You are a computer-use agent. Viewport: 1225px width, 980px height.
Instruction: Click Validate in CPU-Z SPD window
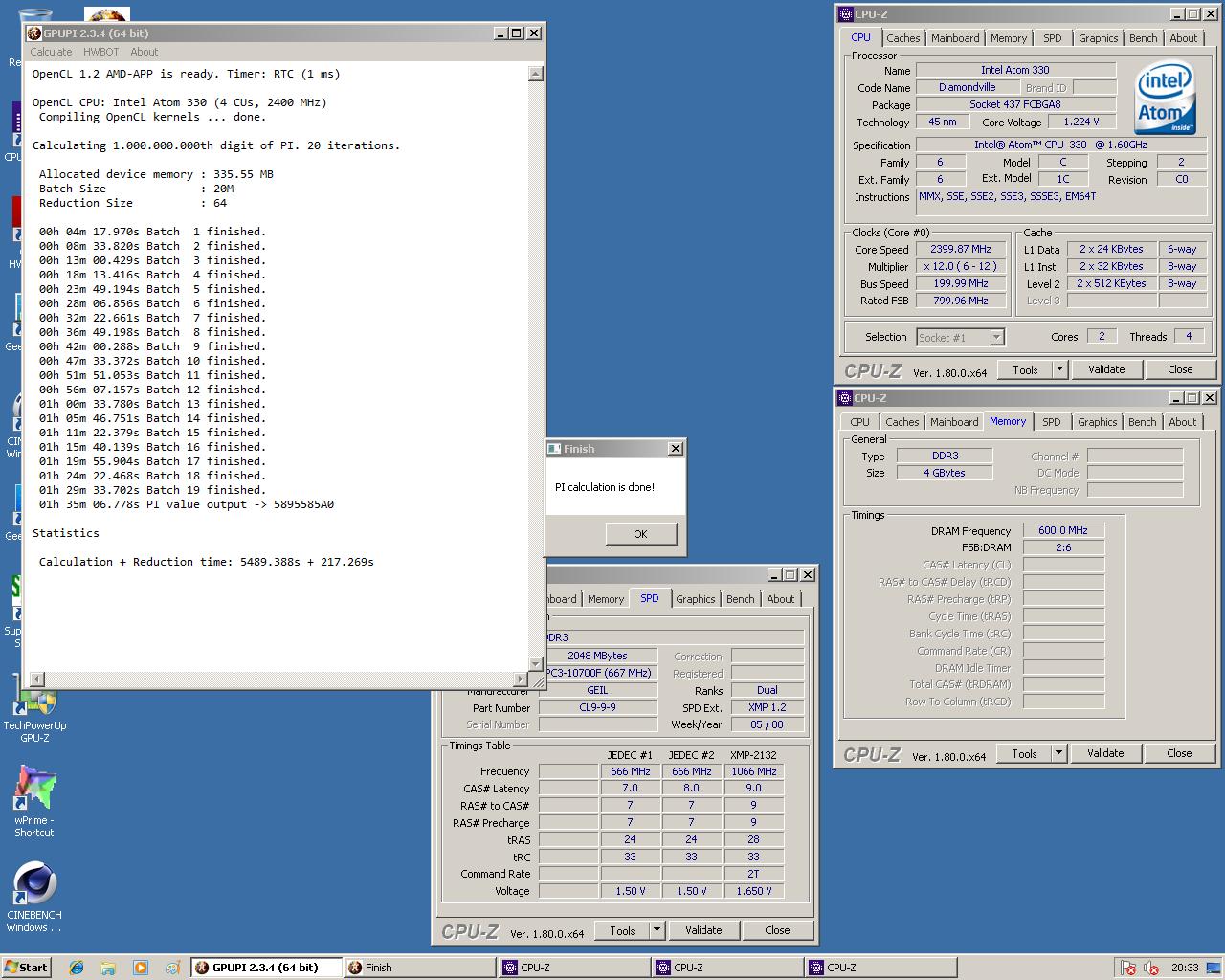703,930
